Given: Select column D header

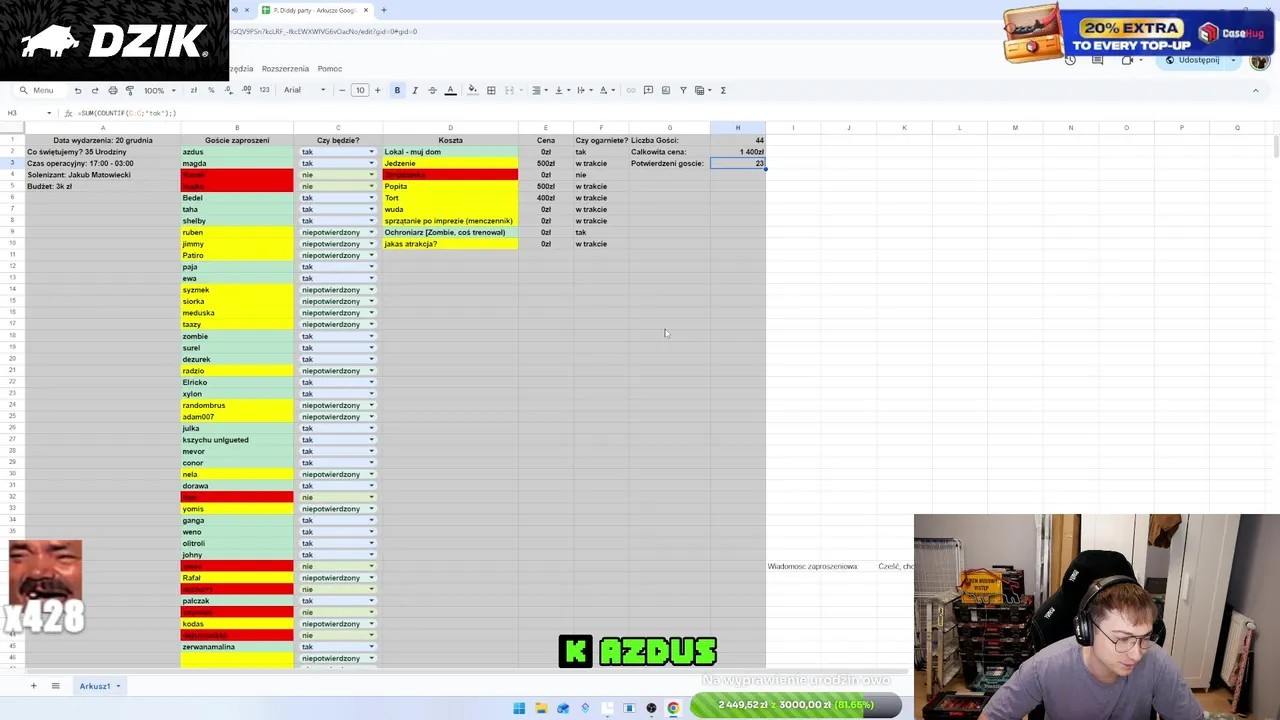Looking at the screenshot, I should [x=450, y=128].
